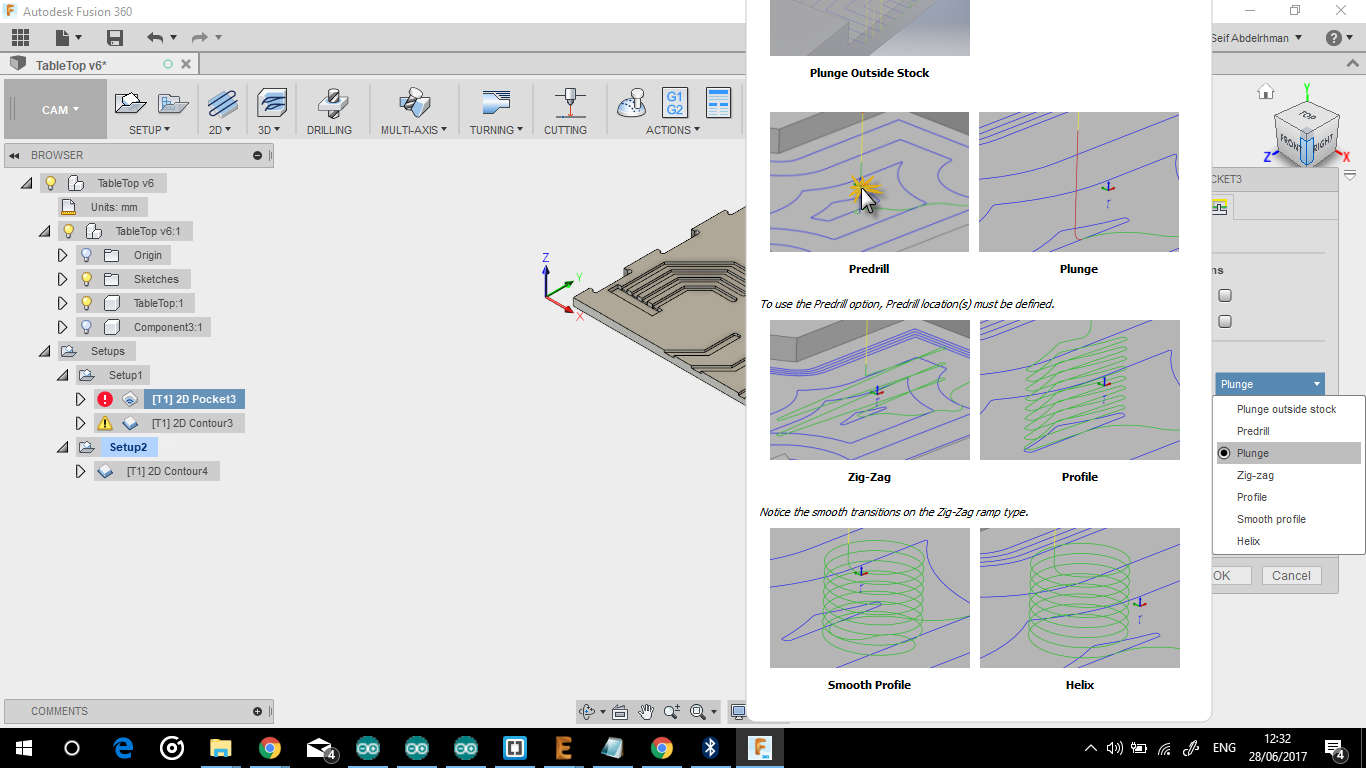The image size is (1366, 768).
Task: Choose the Drilling tool icon
Action: coord(331,103)
